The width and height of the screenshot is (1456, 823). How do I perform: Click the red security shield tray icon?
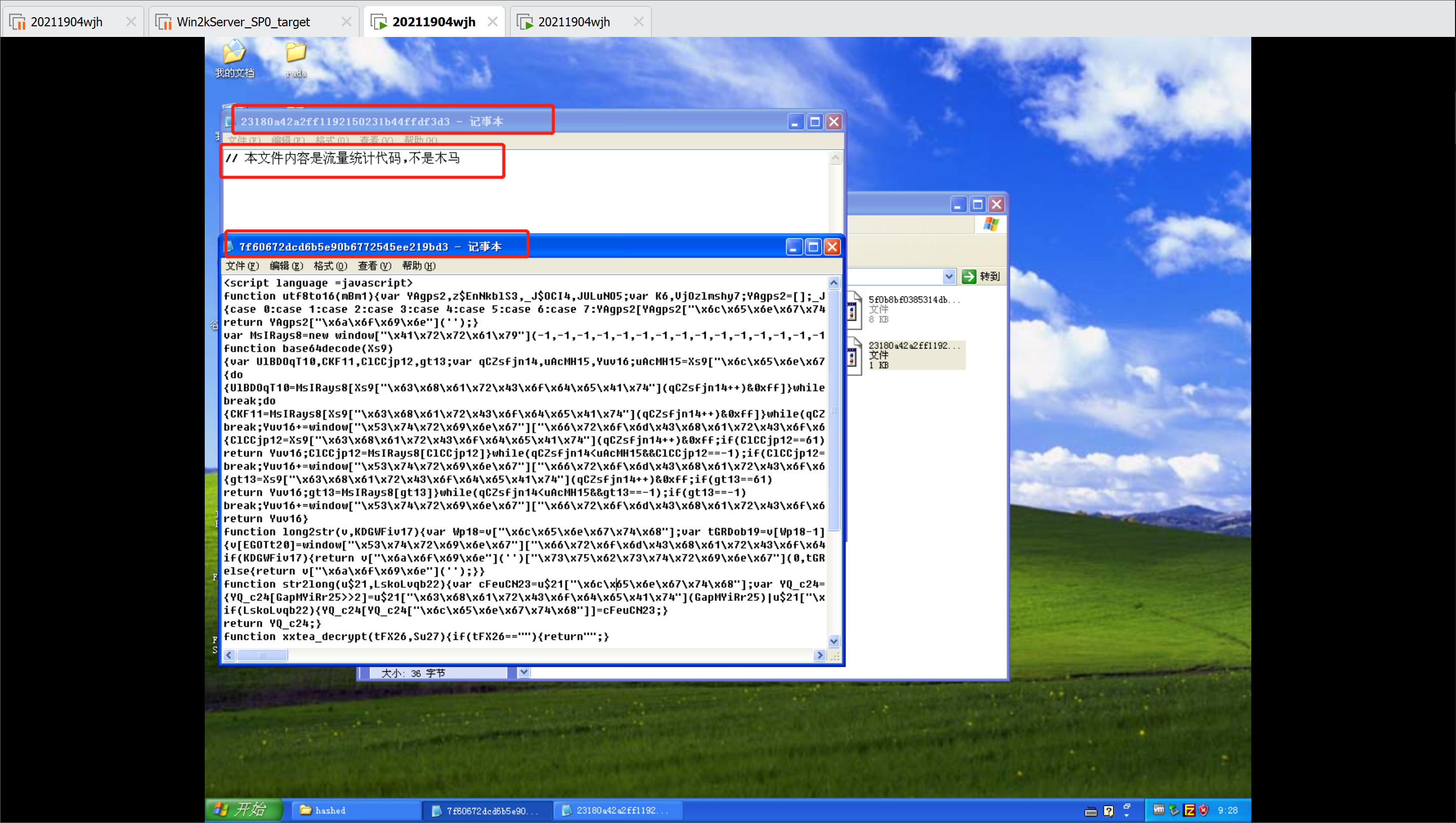1203,810
